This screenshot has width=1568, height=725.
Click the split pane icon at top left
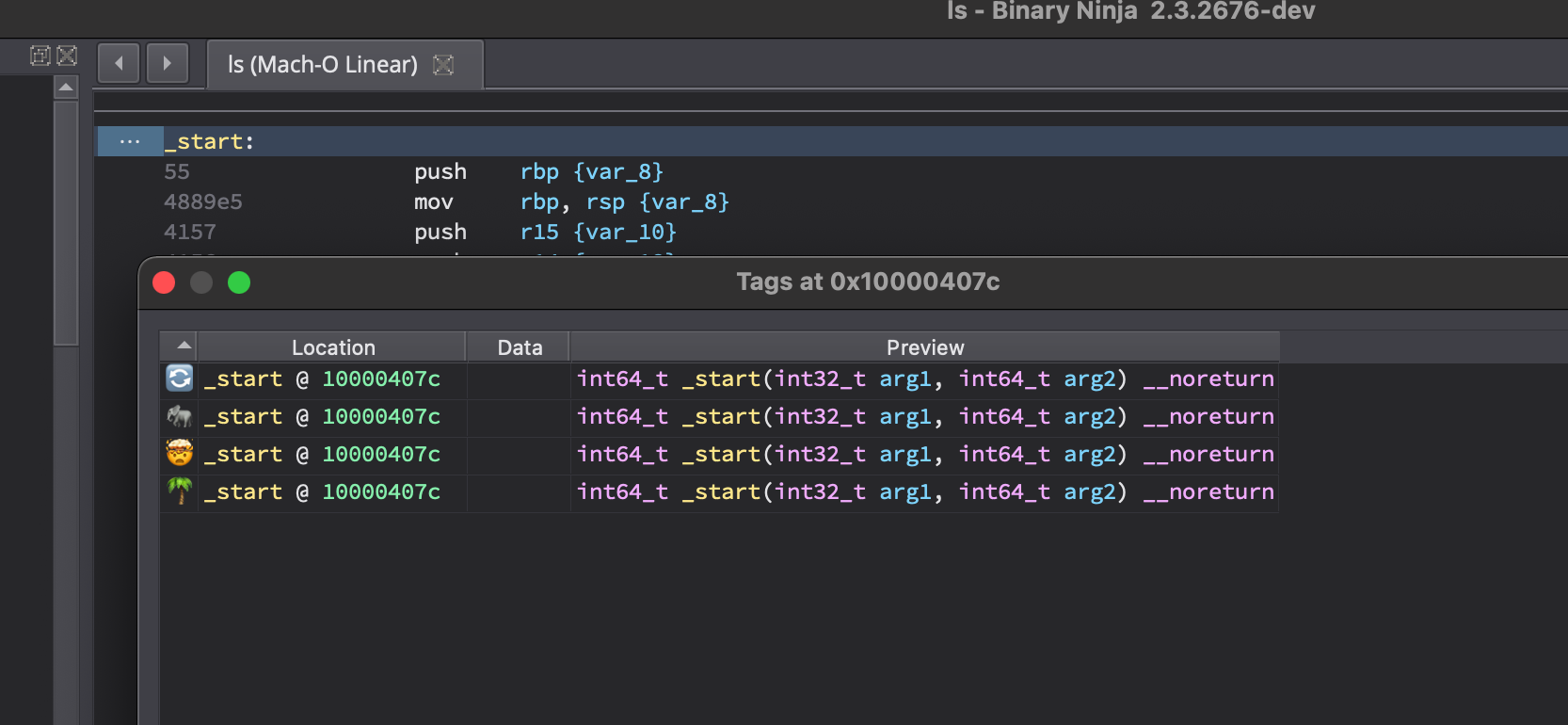(x=40, y=56)
